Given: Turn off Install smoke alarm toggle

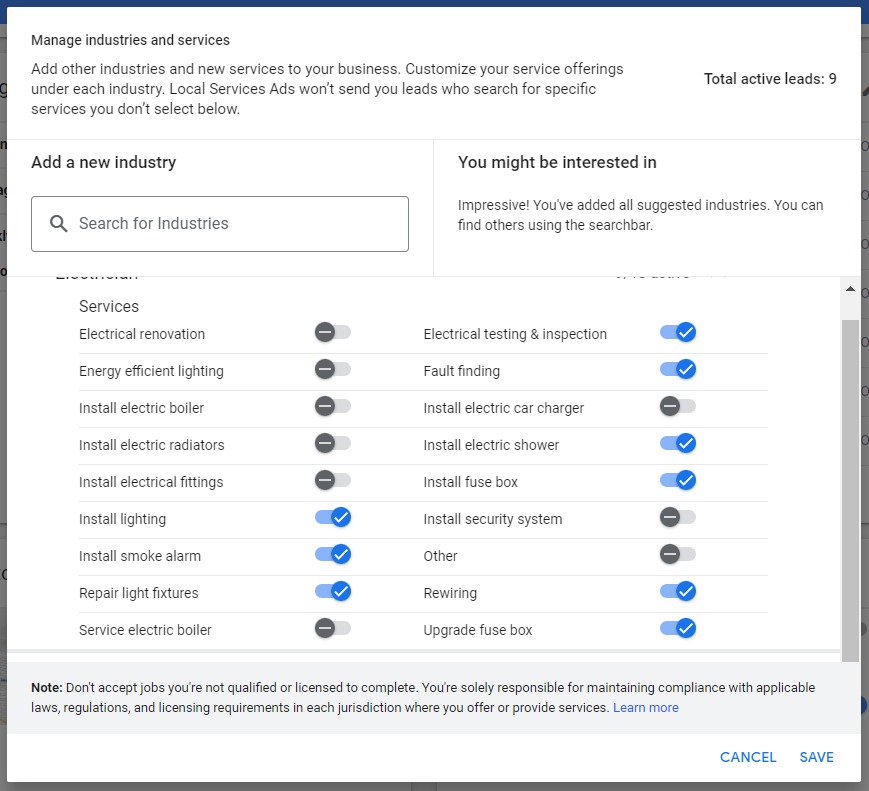Looking at the screenshot, I should tap(332, 555).
